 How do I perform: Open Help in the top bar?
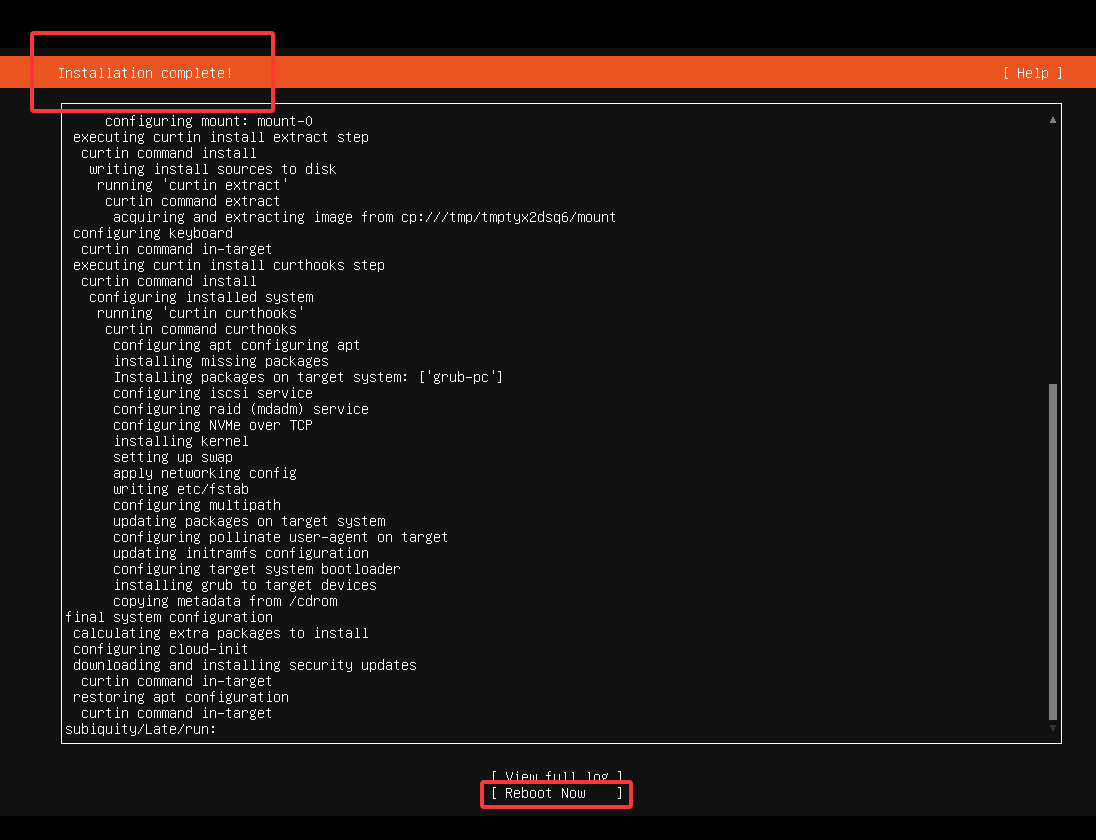pos(1031,72)
